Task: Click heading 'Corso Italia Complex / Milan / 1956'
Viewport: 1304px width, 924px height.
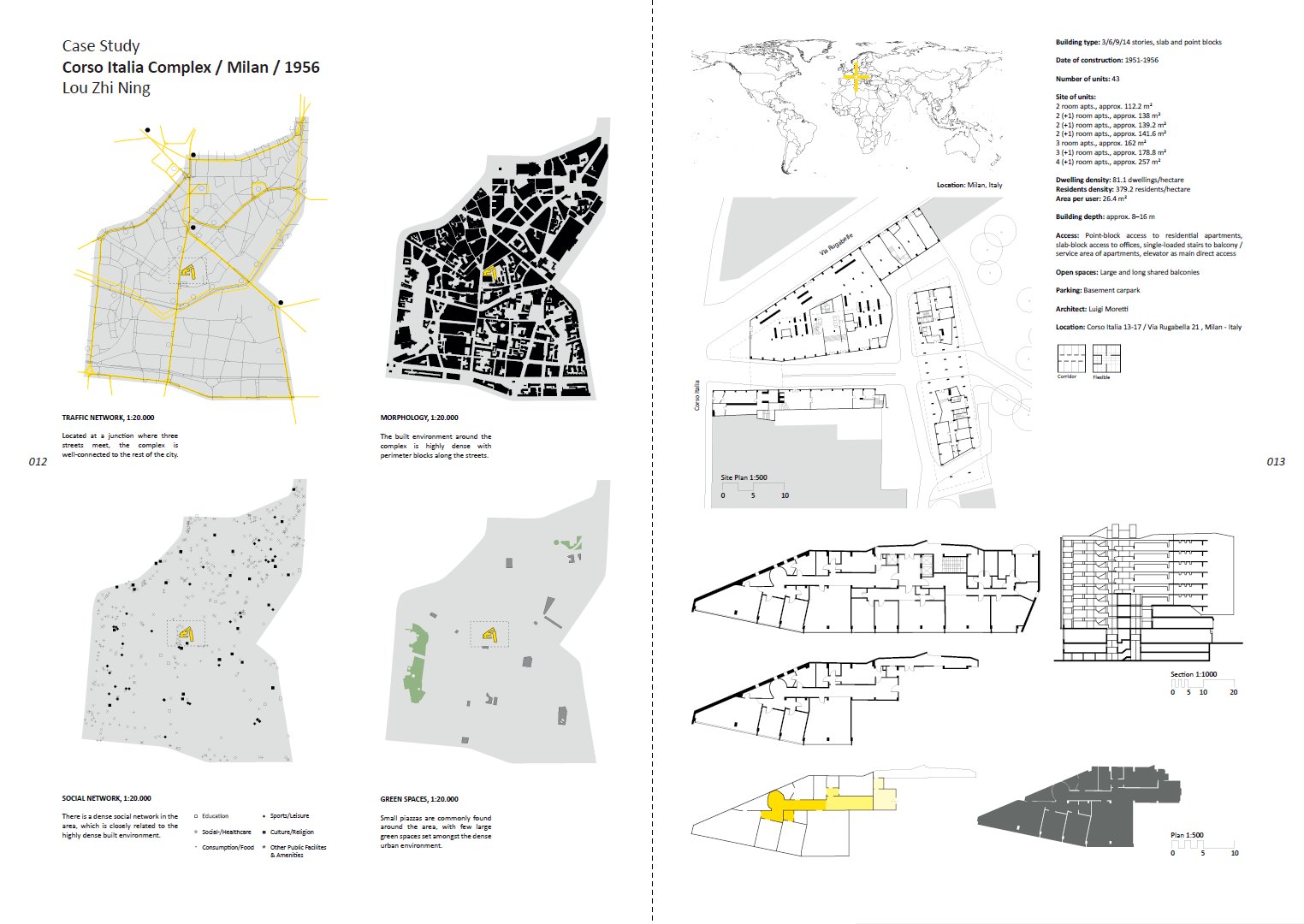Action: click(x=191, y=67)
